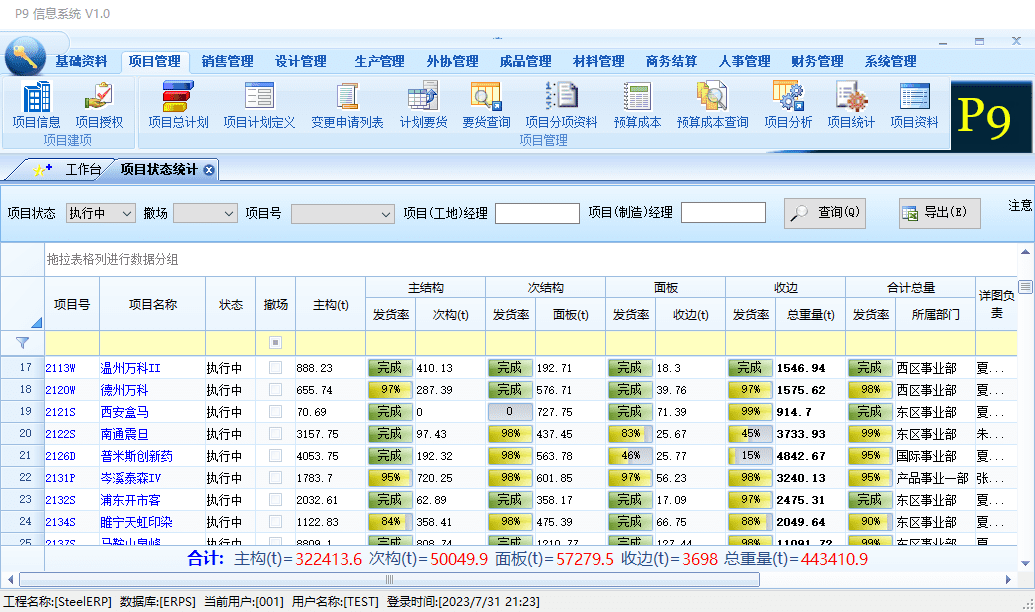Screen dimensions: 1035x612
Task: Open the 要货查询 tool
Action: 486,105
